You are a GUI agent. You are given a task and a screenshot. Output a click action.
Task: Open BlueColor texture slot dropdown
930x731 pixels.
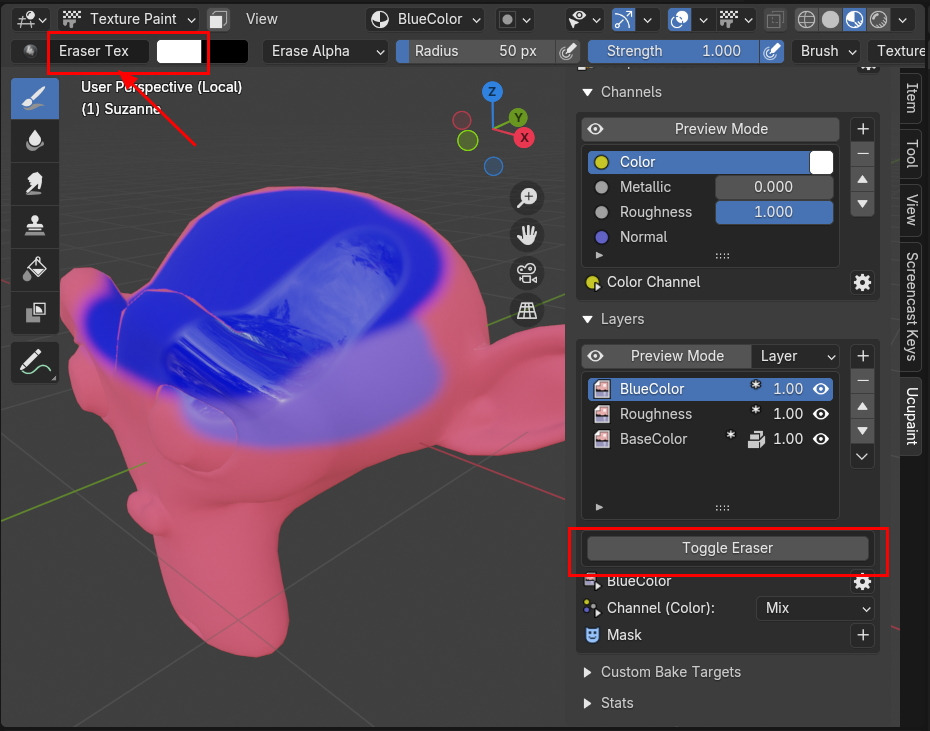click(x=425, y=19)
